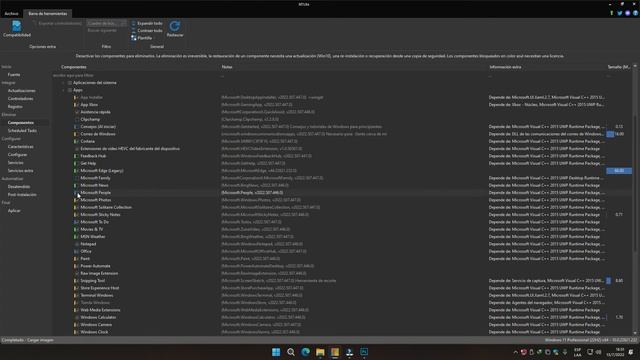Collapse Aplicaciones del sistema tree node

point(63,83)
